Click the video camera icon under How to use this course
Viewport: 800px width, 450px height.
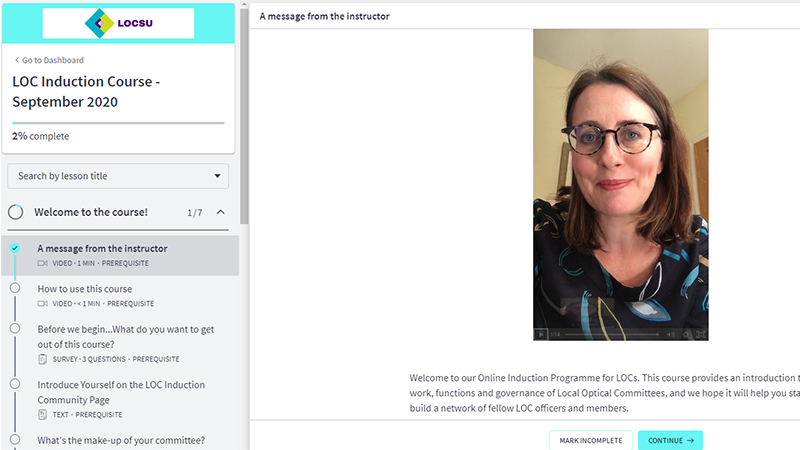(x=42, y=304)
